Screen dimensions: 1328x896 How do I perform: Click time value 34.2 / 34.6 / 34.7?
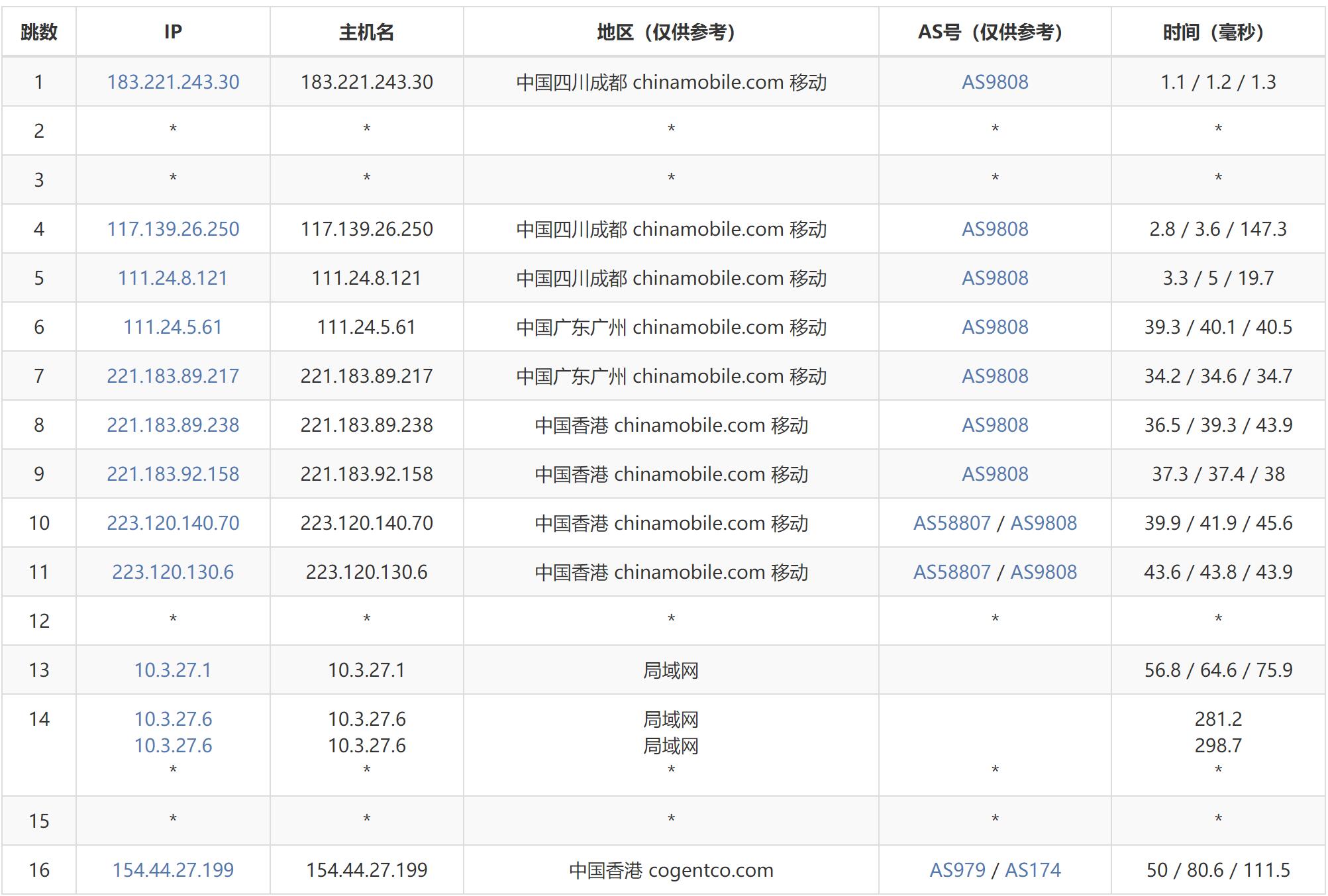[x=1218, y=376]
